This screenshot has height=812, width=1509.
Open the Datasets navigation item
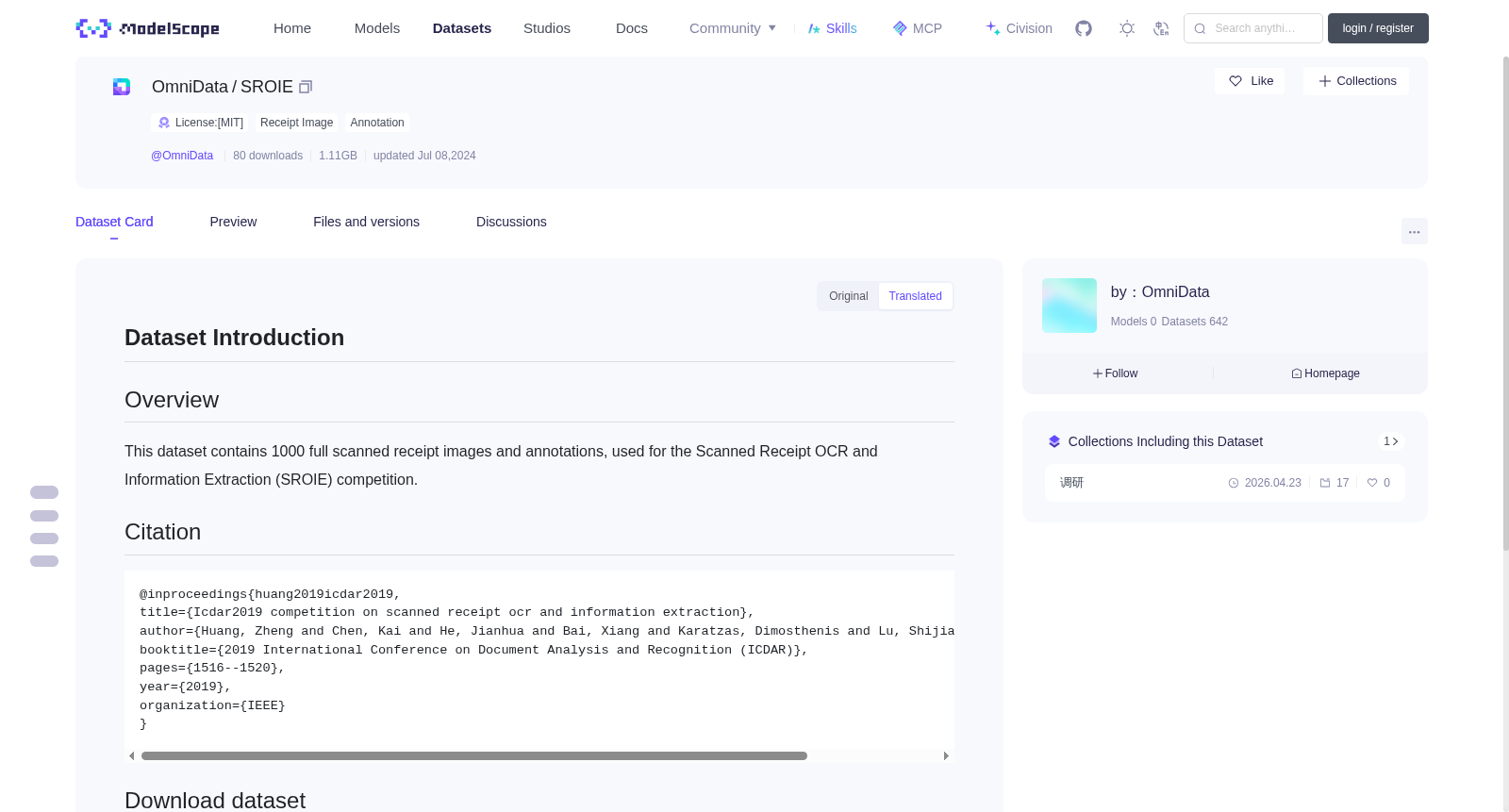(x=462, y=28)
